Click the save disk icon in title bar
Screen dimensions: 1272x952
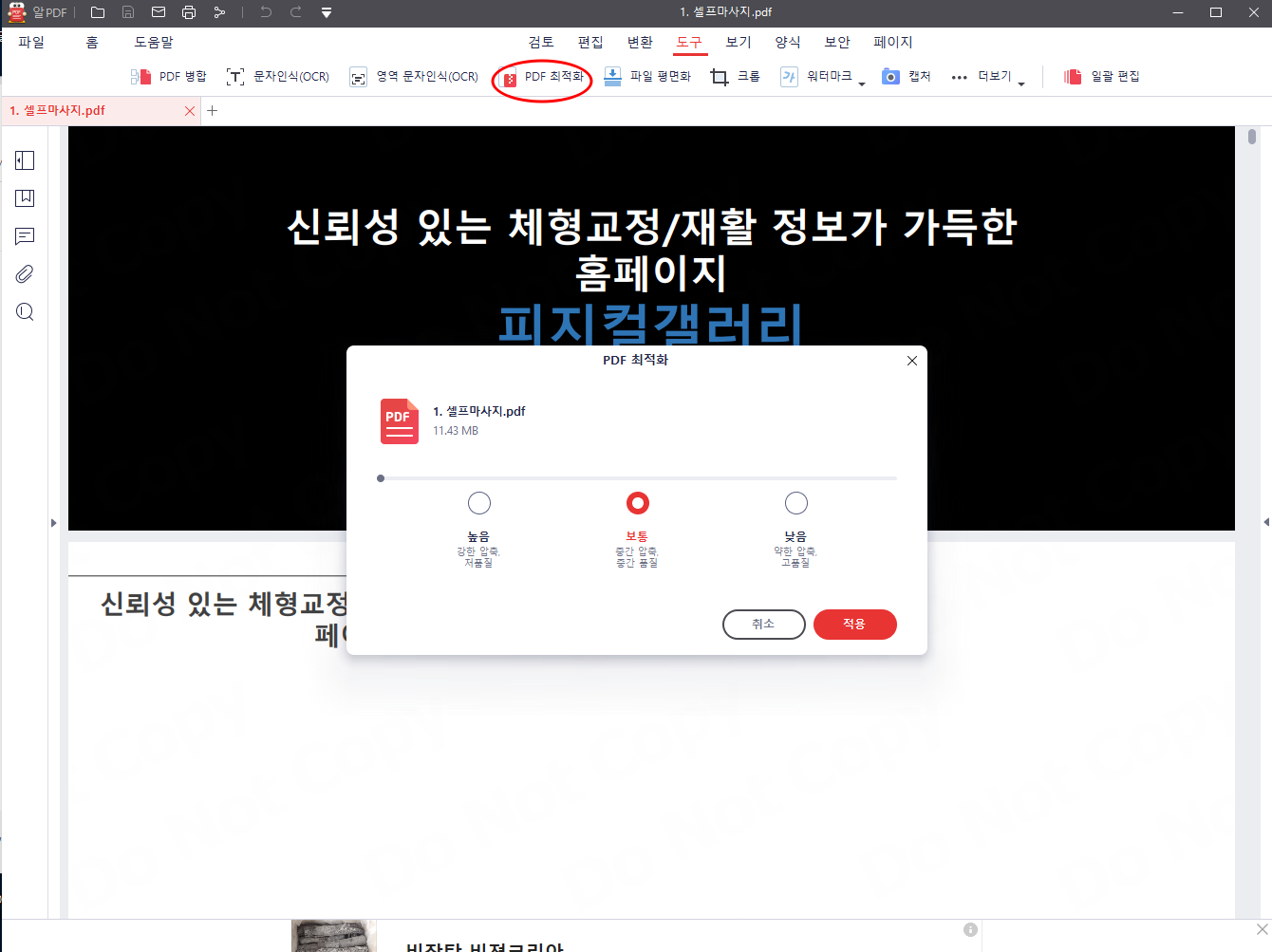coord(128,12)
